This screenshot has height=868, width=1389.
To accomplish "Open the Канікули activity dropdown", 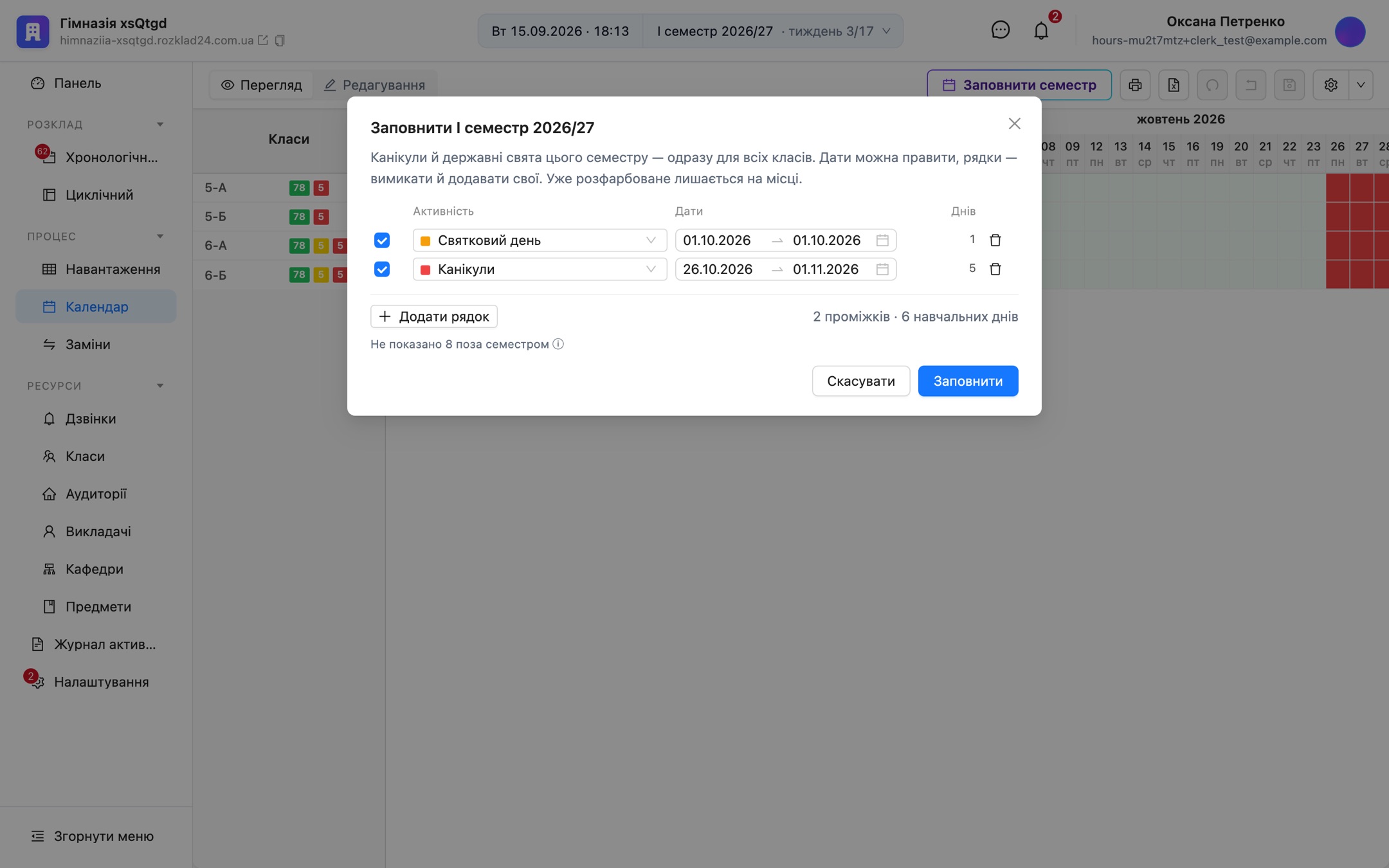I will click(540, 269).
